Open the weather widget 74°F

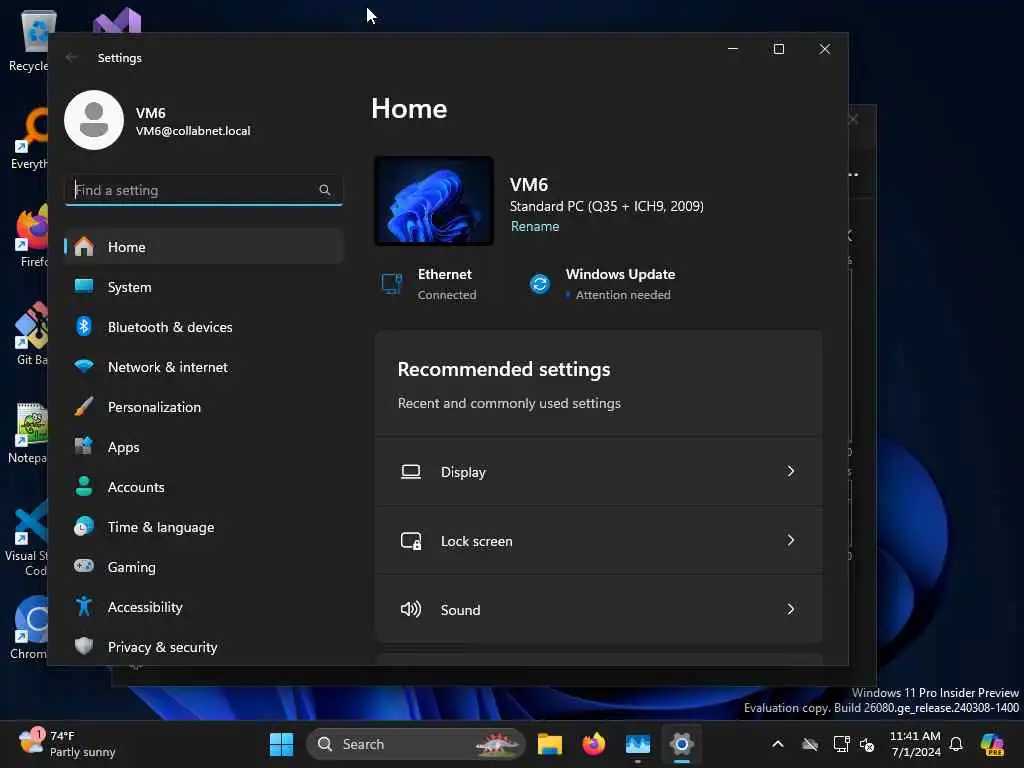[x=67, y=744]
